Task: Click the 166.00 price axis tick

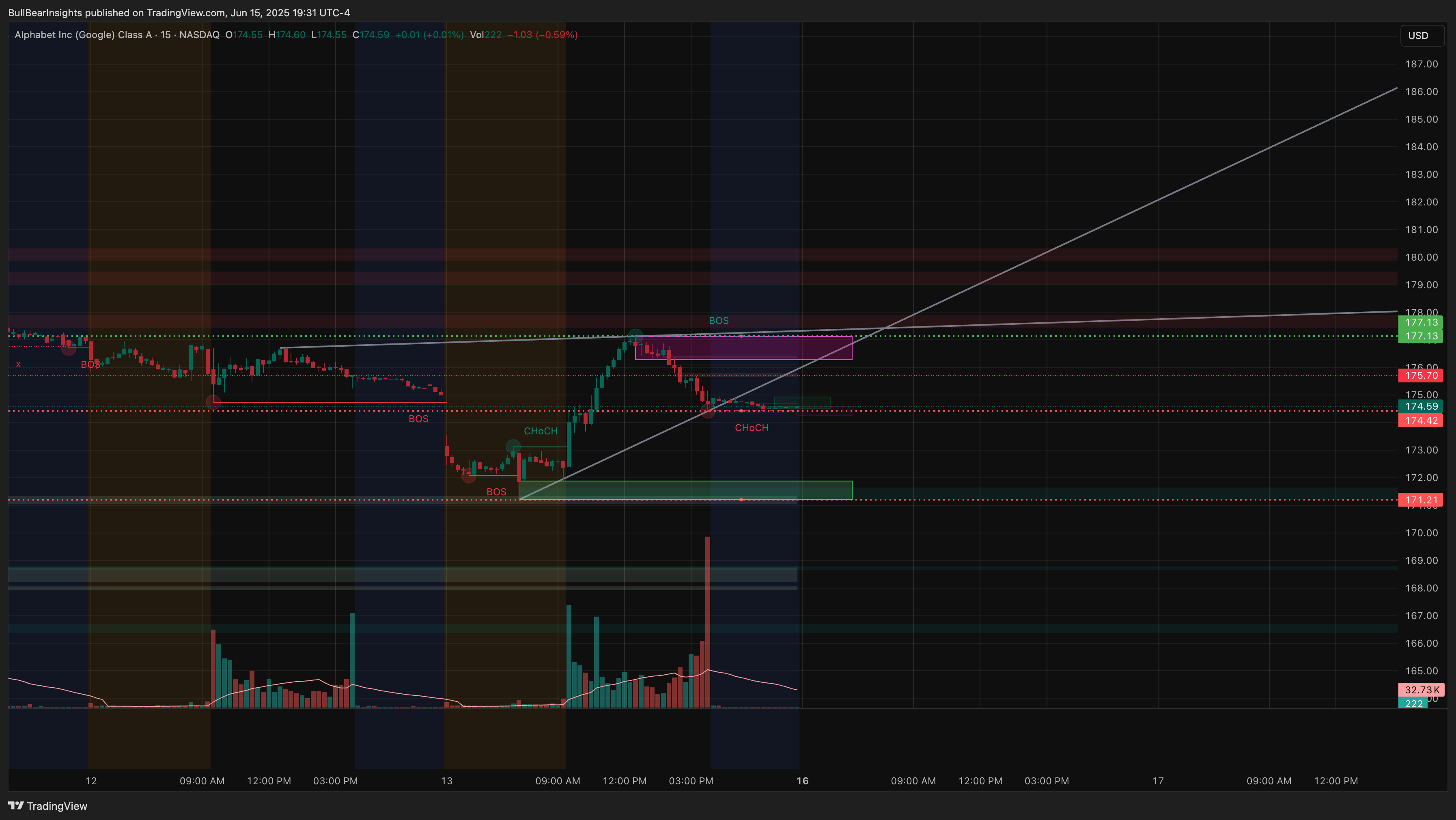Action: click(1422, 643)
